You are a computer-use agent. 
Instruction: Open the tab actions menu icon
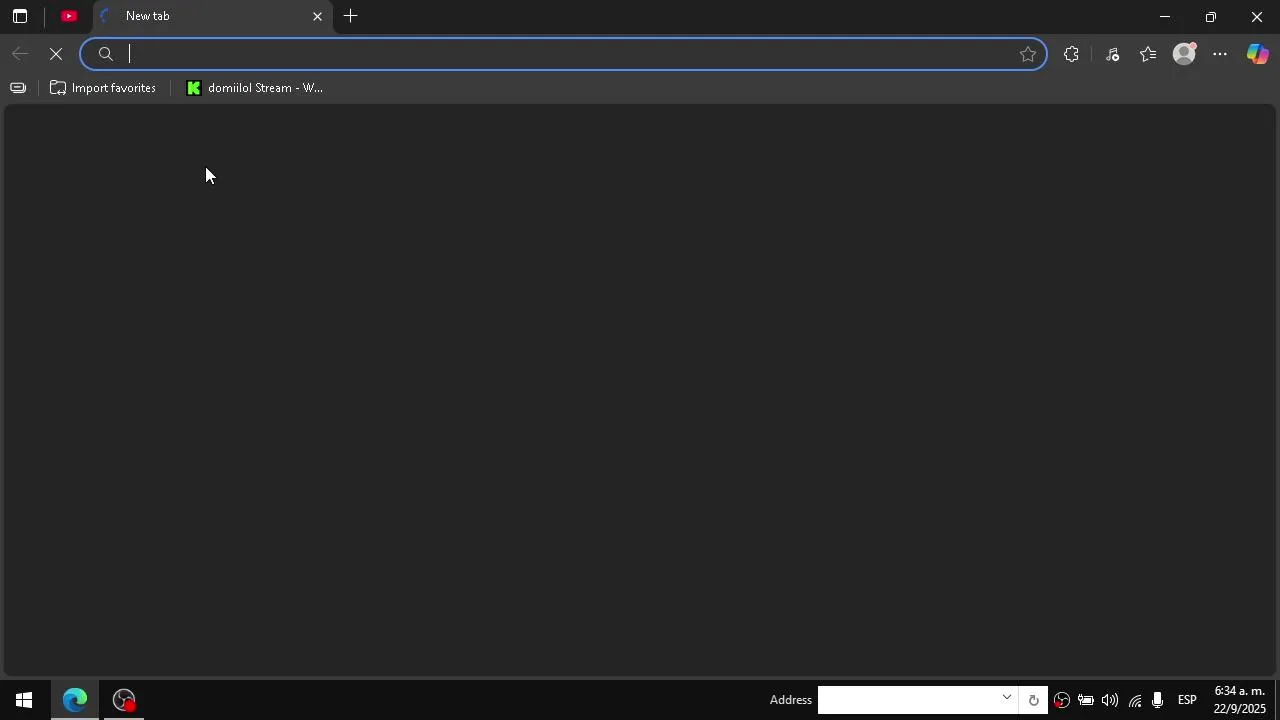tap(19, 16)
